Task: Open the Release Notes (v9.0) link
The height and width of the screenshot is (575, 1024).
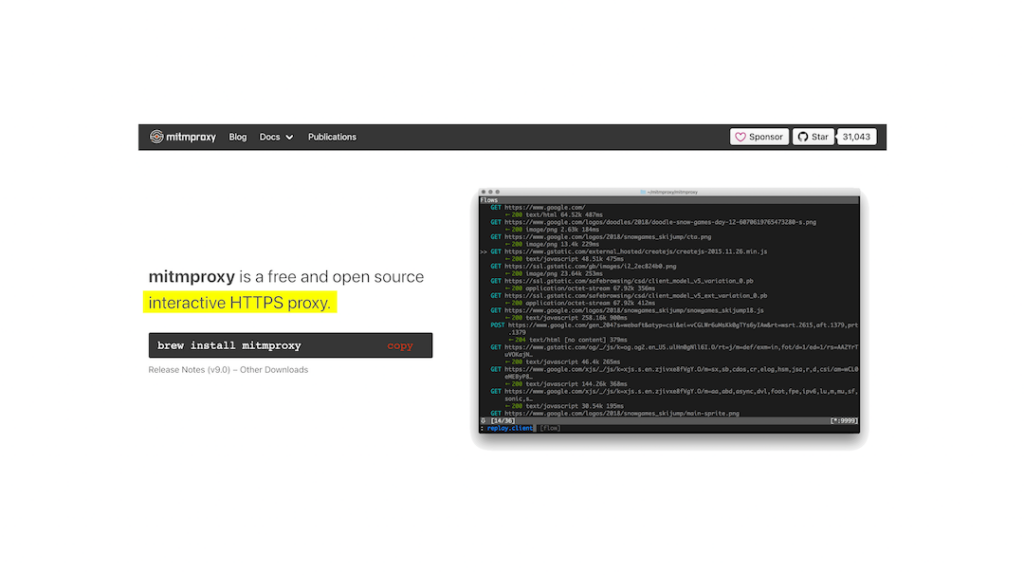Action: coord(189,370)
